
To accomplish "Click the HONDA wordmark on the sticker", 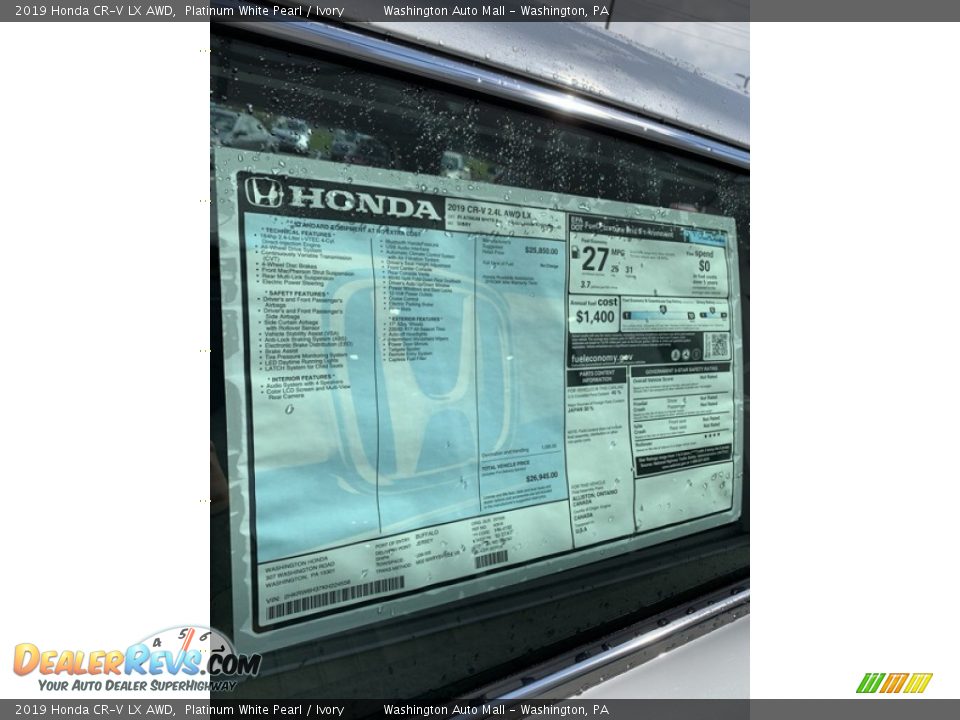I will (x=365, y=202).
